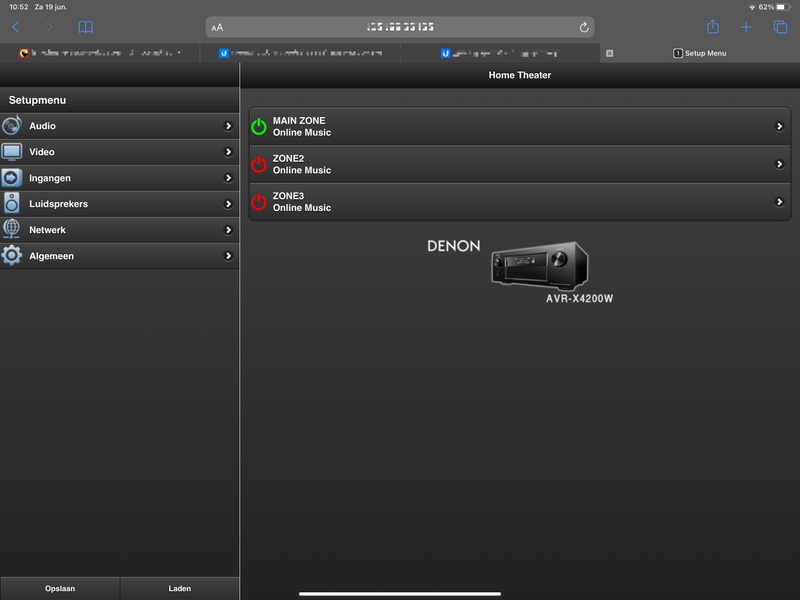The width and height of the screenshot is (800, 600).
Task: Select the Ingangen arrow icon
Action: [x=11, y=178]
